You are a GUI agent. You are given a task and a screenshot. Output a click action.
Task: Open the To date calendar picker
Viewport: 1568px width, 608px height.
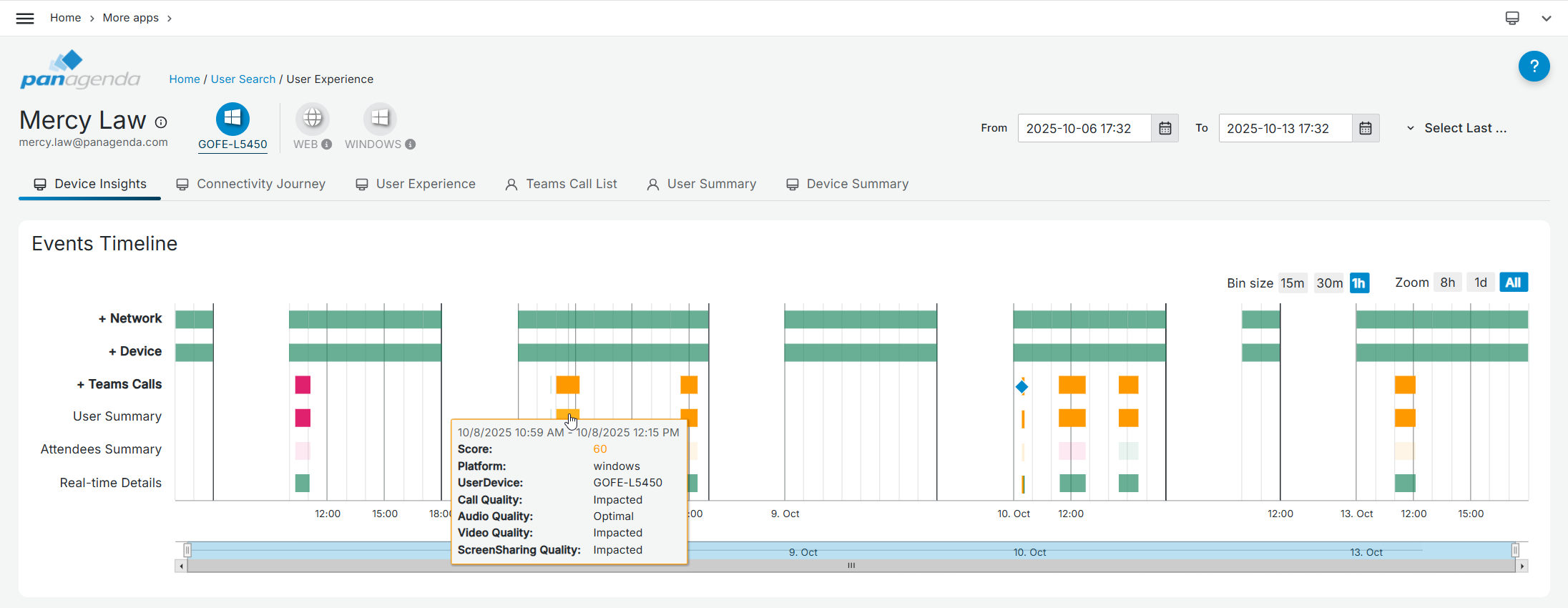click(1365, 128)
